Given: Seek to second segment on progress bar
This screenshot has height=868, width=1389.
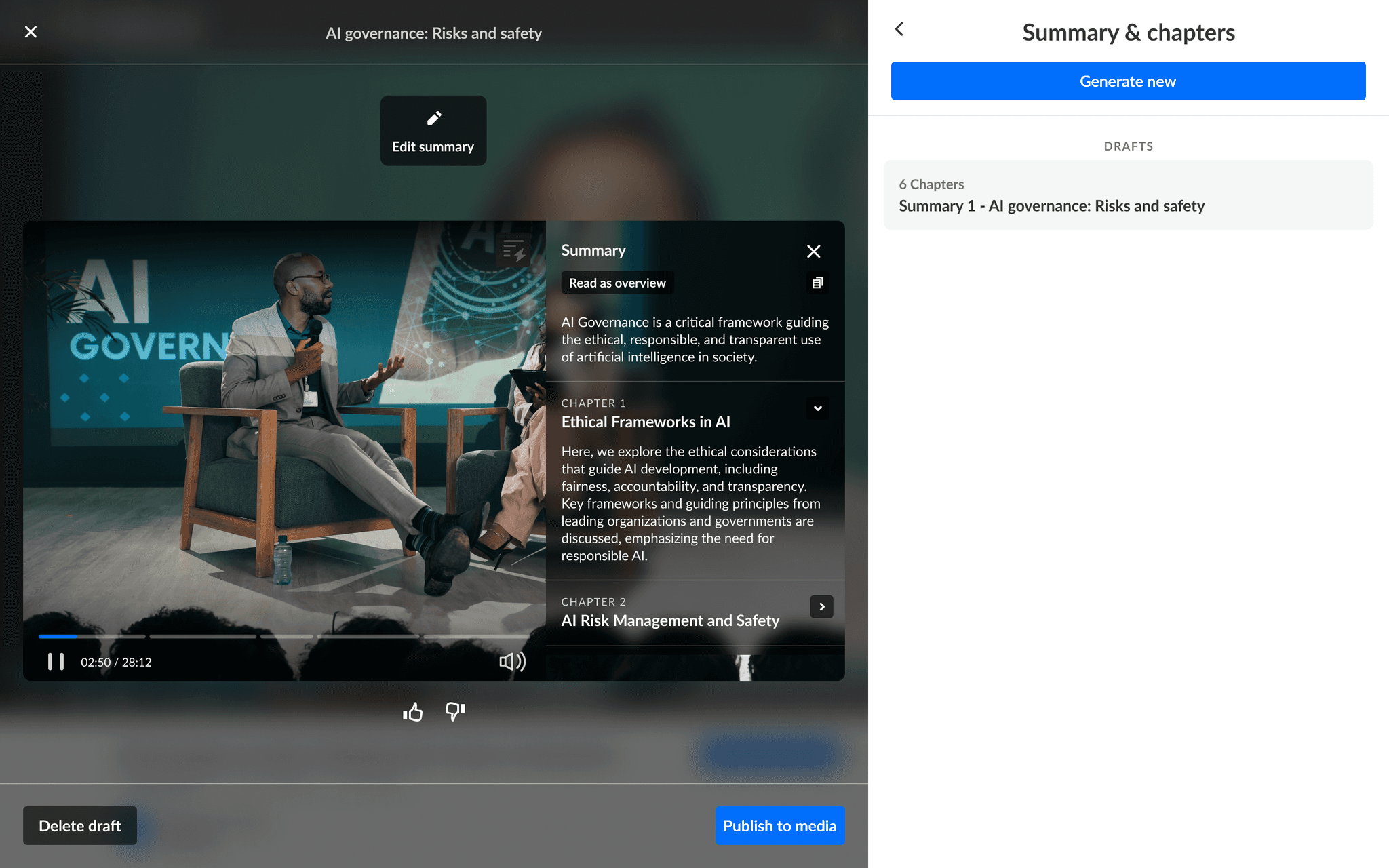Looking at the screenshot, I should (x=202, y=636).
